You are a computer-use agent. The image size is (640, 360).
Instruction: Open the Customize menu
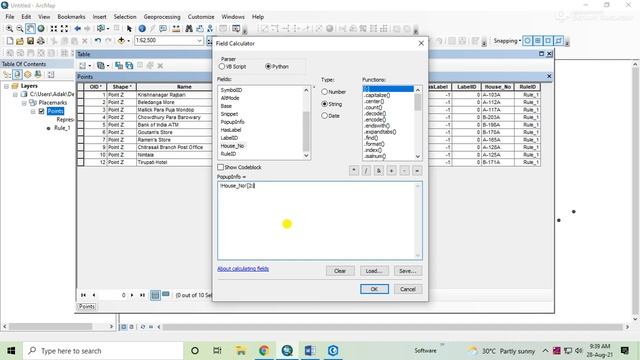(201, 17)
